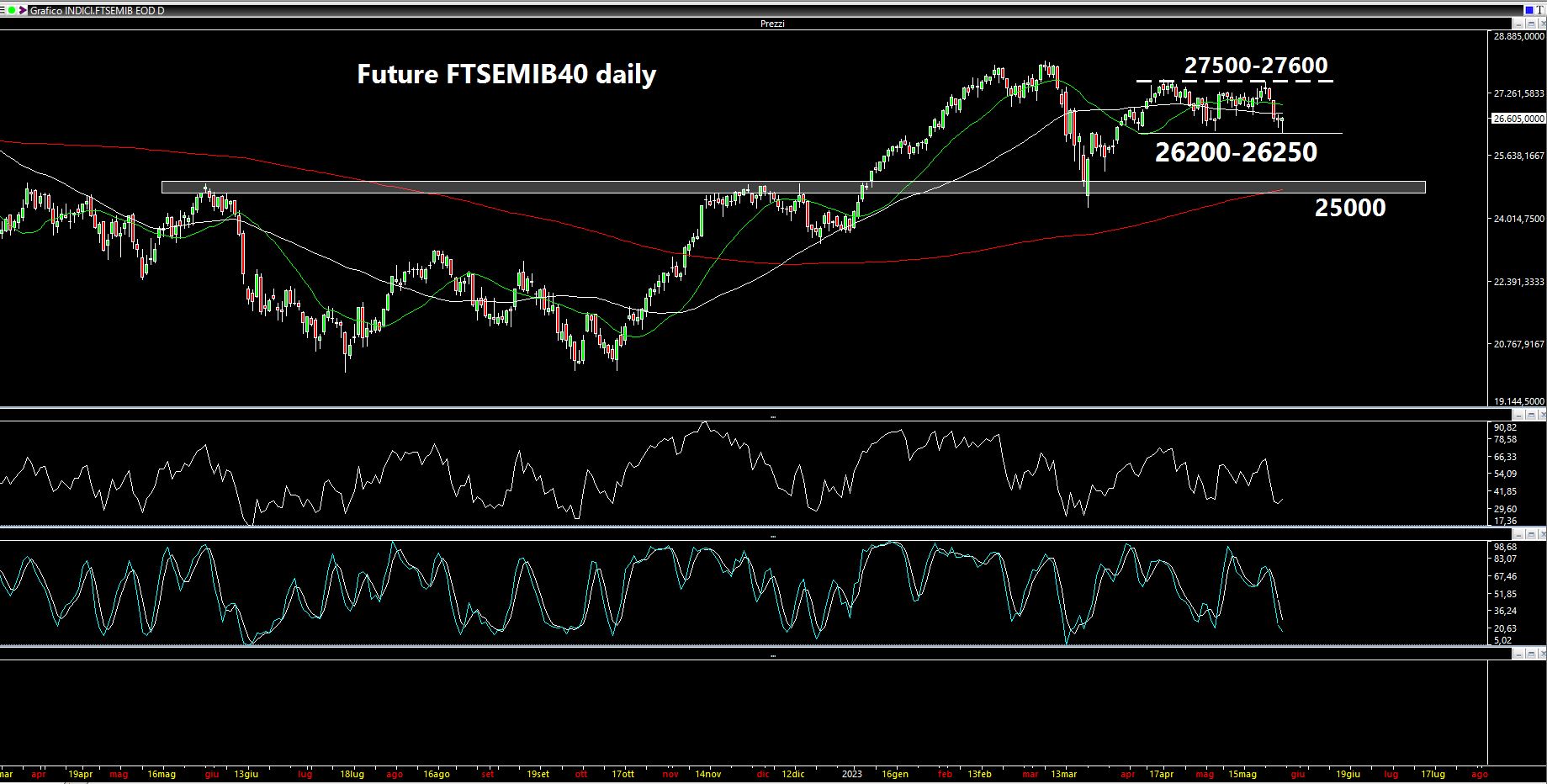Select the dashed 27500-27600 resistance line
This screenshot has width=1547, height=784.
coord(1235,81)
